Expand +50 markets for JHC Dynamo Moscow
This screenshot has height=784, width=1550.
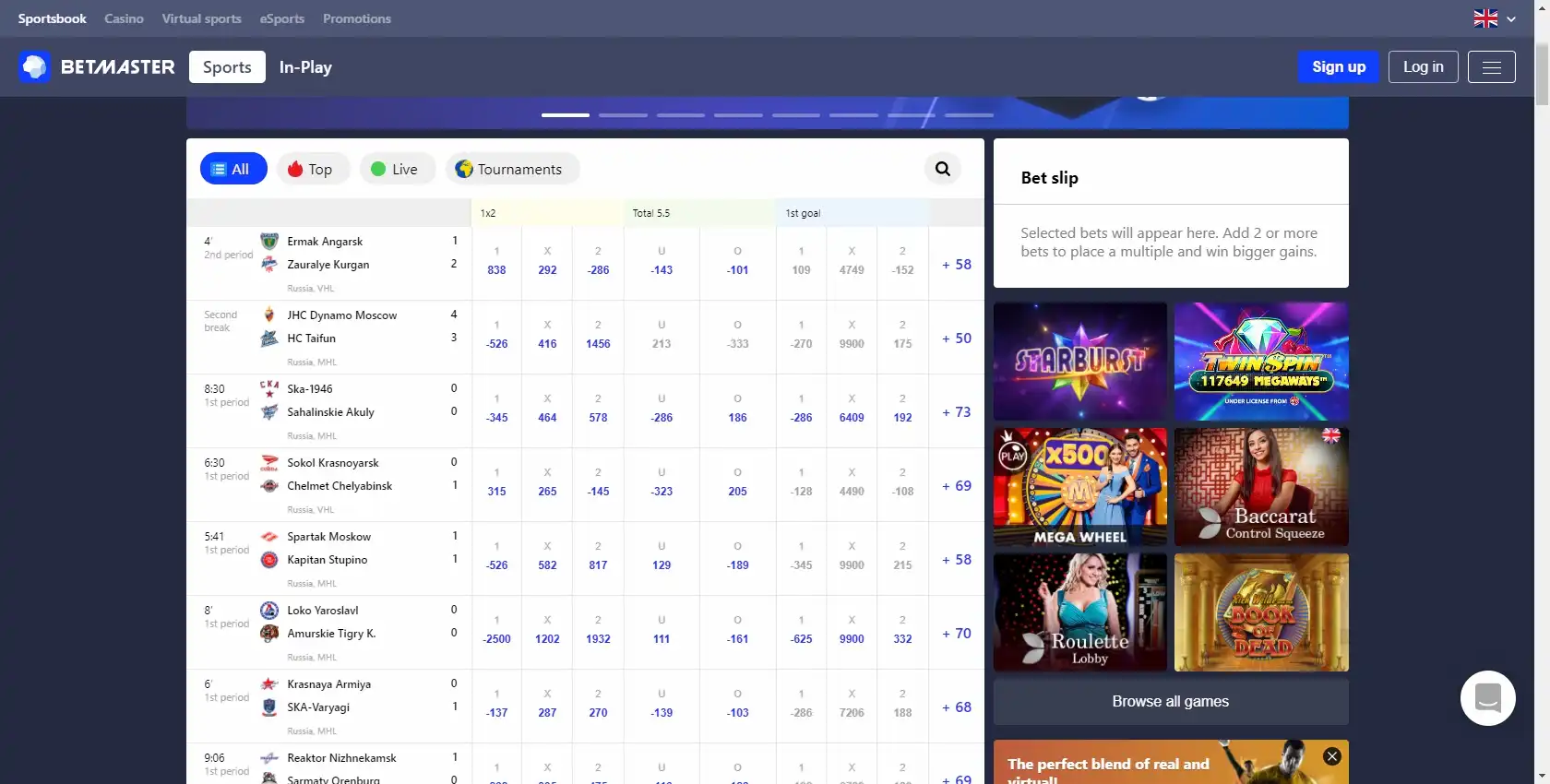pyautogui.click(x=957, y=338)
